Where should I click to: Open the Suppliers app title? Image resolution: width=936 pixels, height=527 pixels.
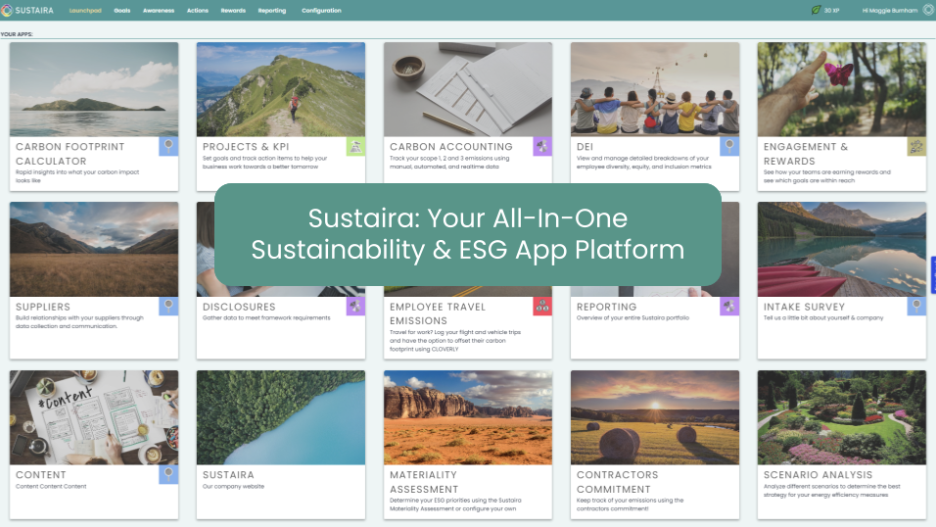click(42, 307)
